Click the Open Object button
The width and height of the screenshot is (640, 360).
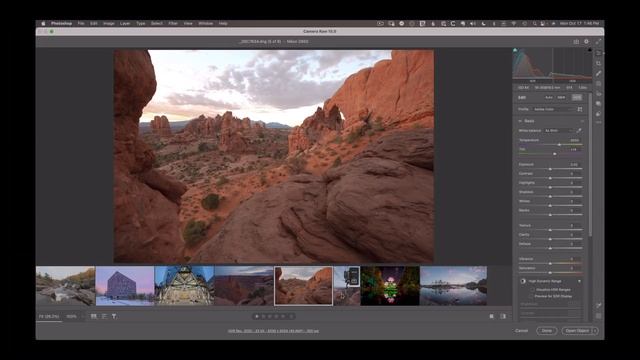[x=577, y=331]
